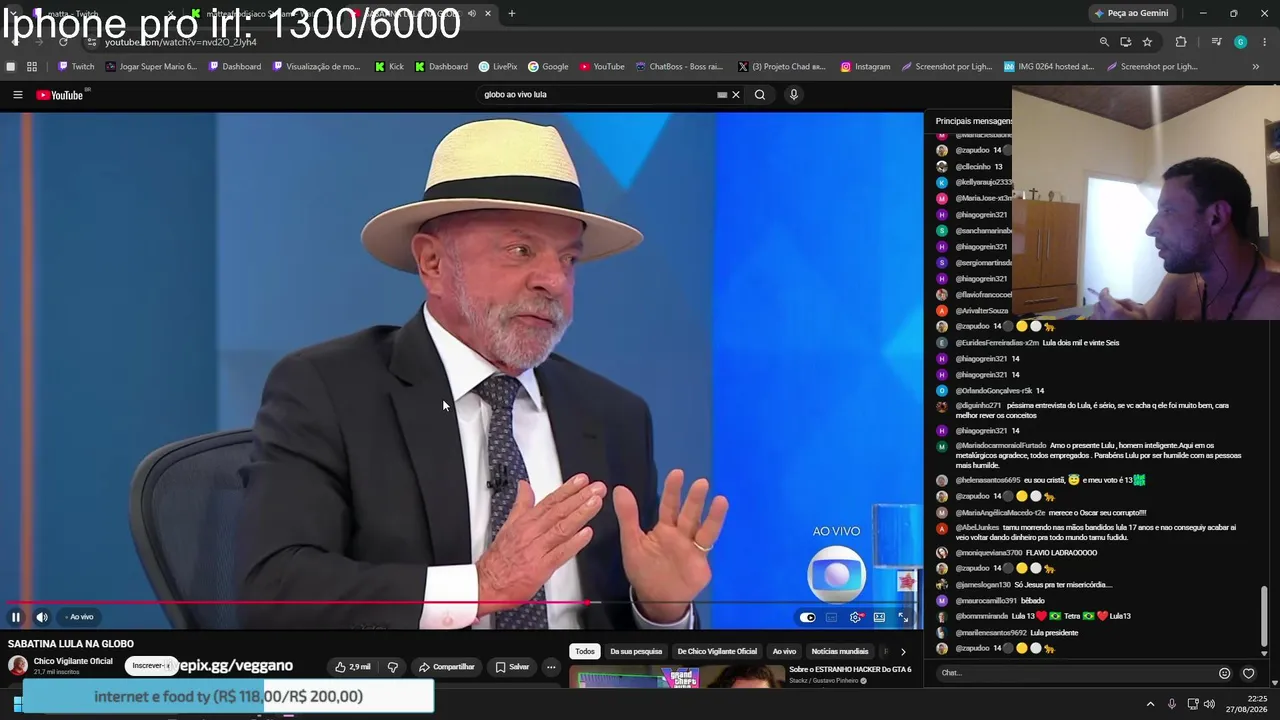Select the Notícias mundiais chip

pyautogui.click(x=840, y=651)
